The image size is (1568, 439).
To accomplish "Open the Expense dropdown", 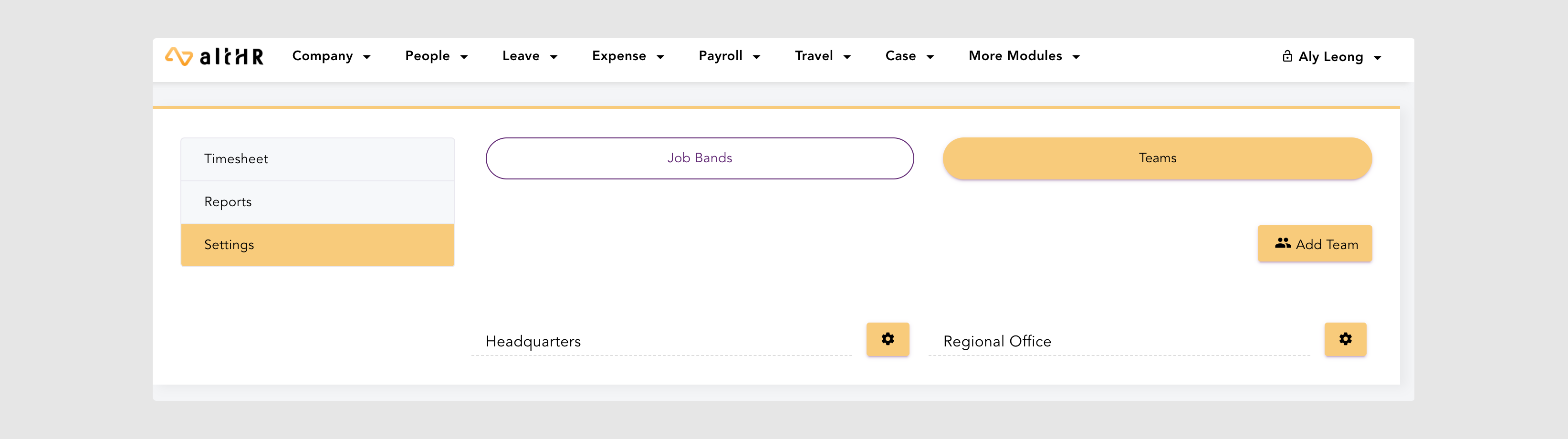I will point(627,57).
